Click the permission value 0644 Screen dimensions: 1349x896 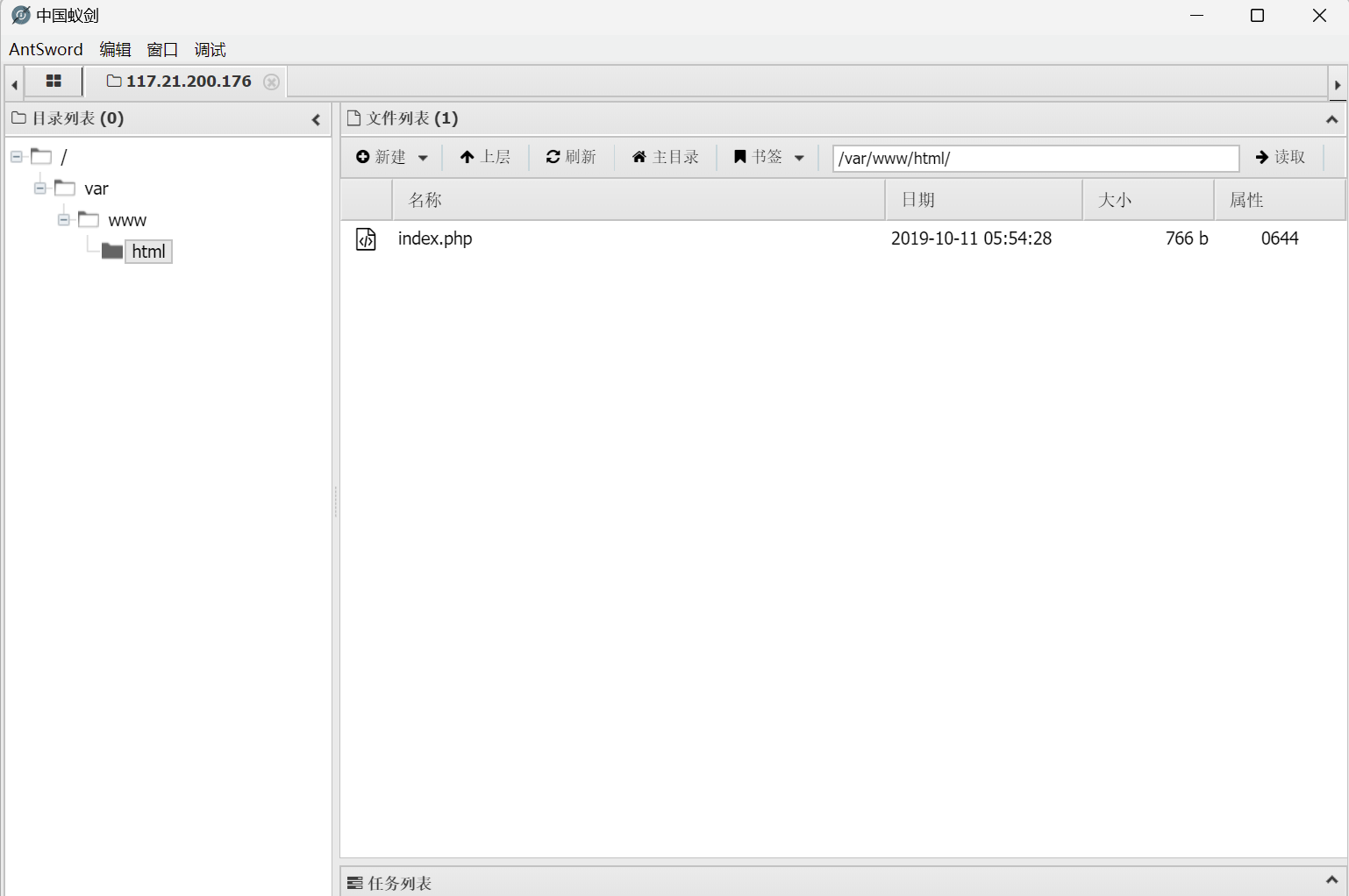(1280, 238)
